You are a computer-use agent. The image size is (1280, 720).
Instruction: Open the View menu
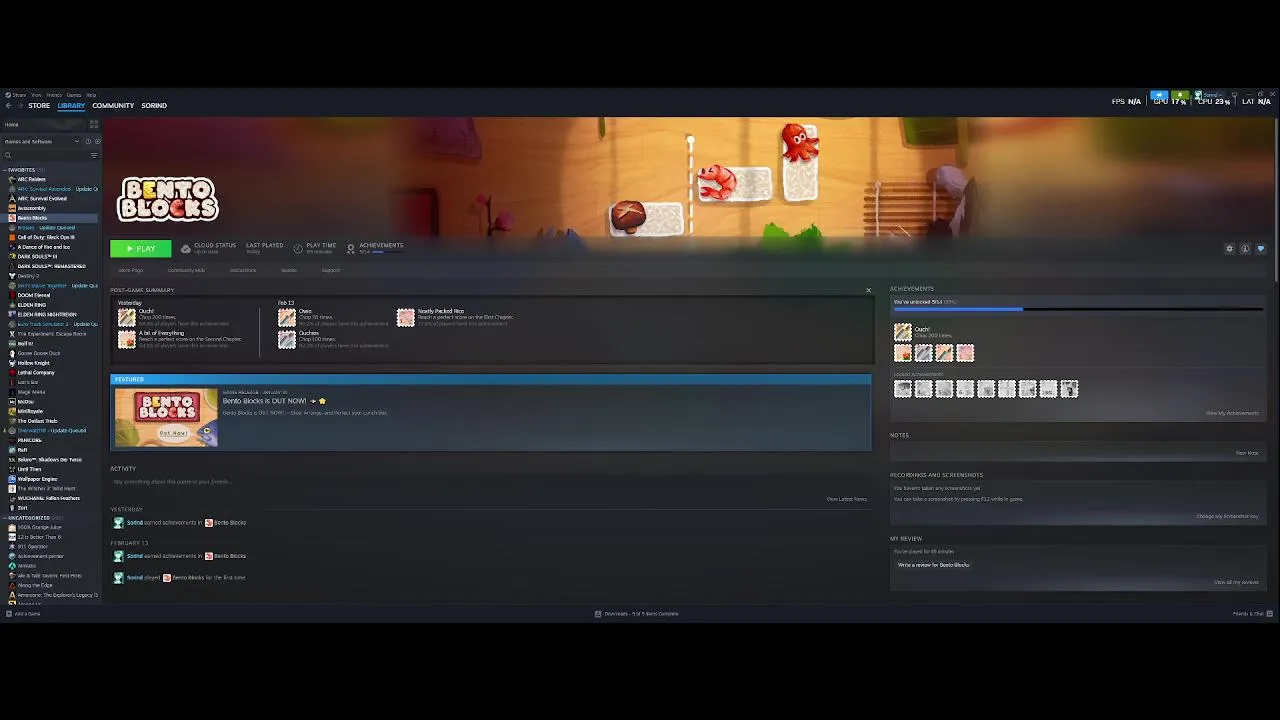36,95
